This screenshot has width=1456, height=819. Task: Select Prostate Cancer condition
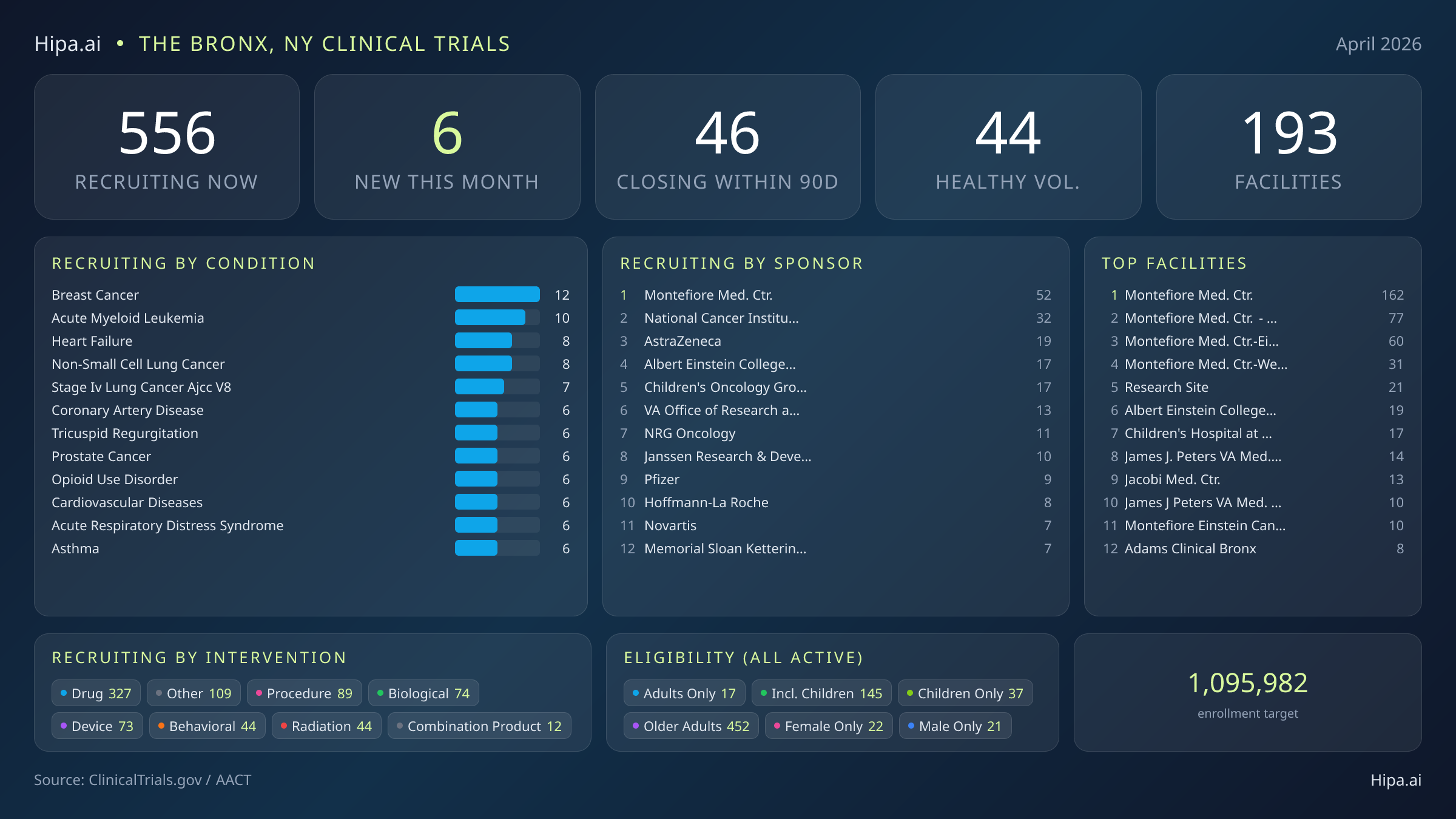pyautogui.click(x=101, y=456)
